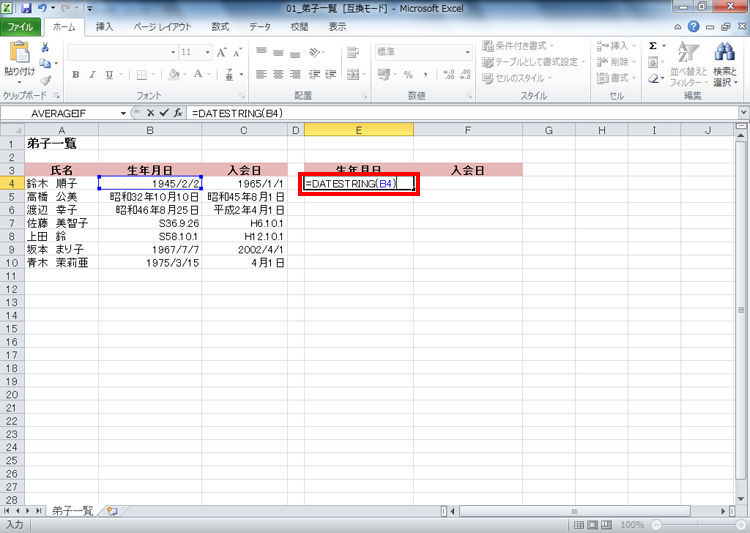
Task: Click the Fill Color bucket icon
Action: coord(174,75)
